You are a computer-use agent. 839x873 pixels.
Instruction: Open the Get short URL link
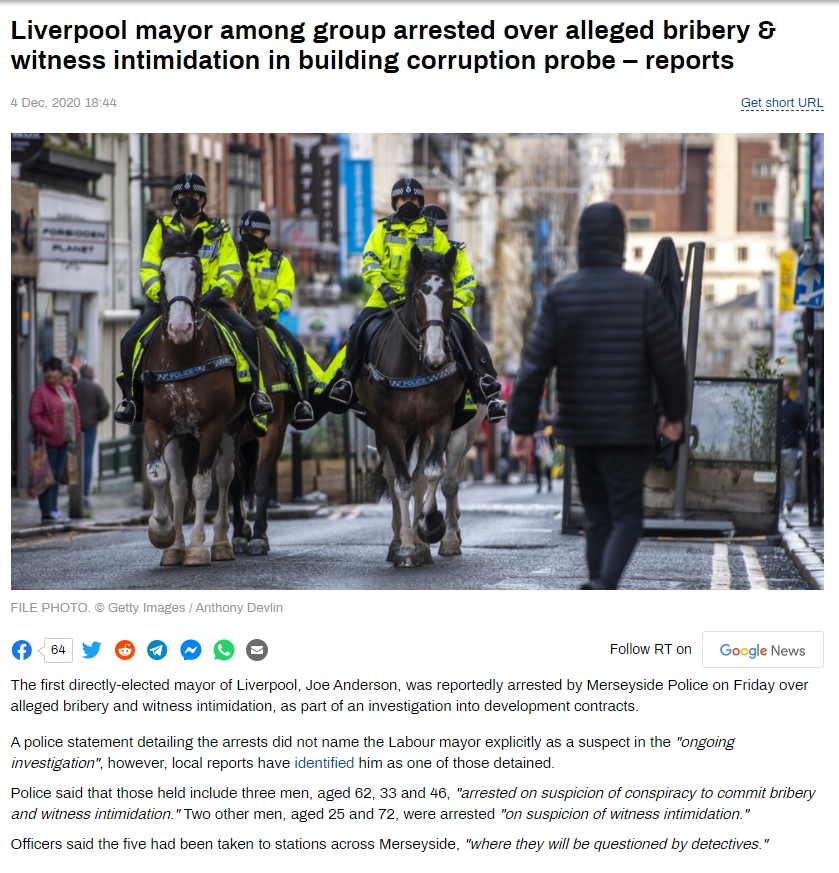[782, 103]
